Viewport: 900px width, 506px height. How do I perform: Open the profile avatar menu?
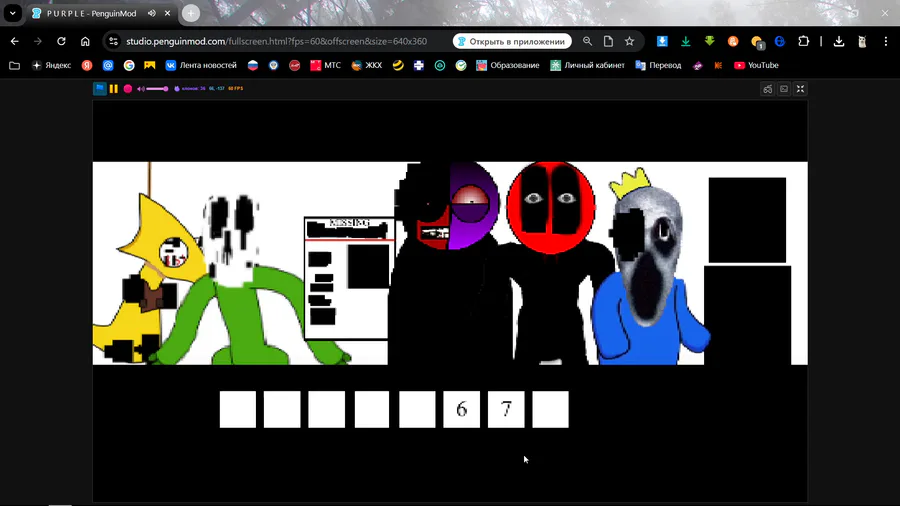click(x=862, y=41)
